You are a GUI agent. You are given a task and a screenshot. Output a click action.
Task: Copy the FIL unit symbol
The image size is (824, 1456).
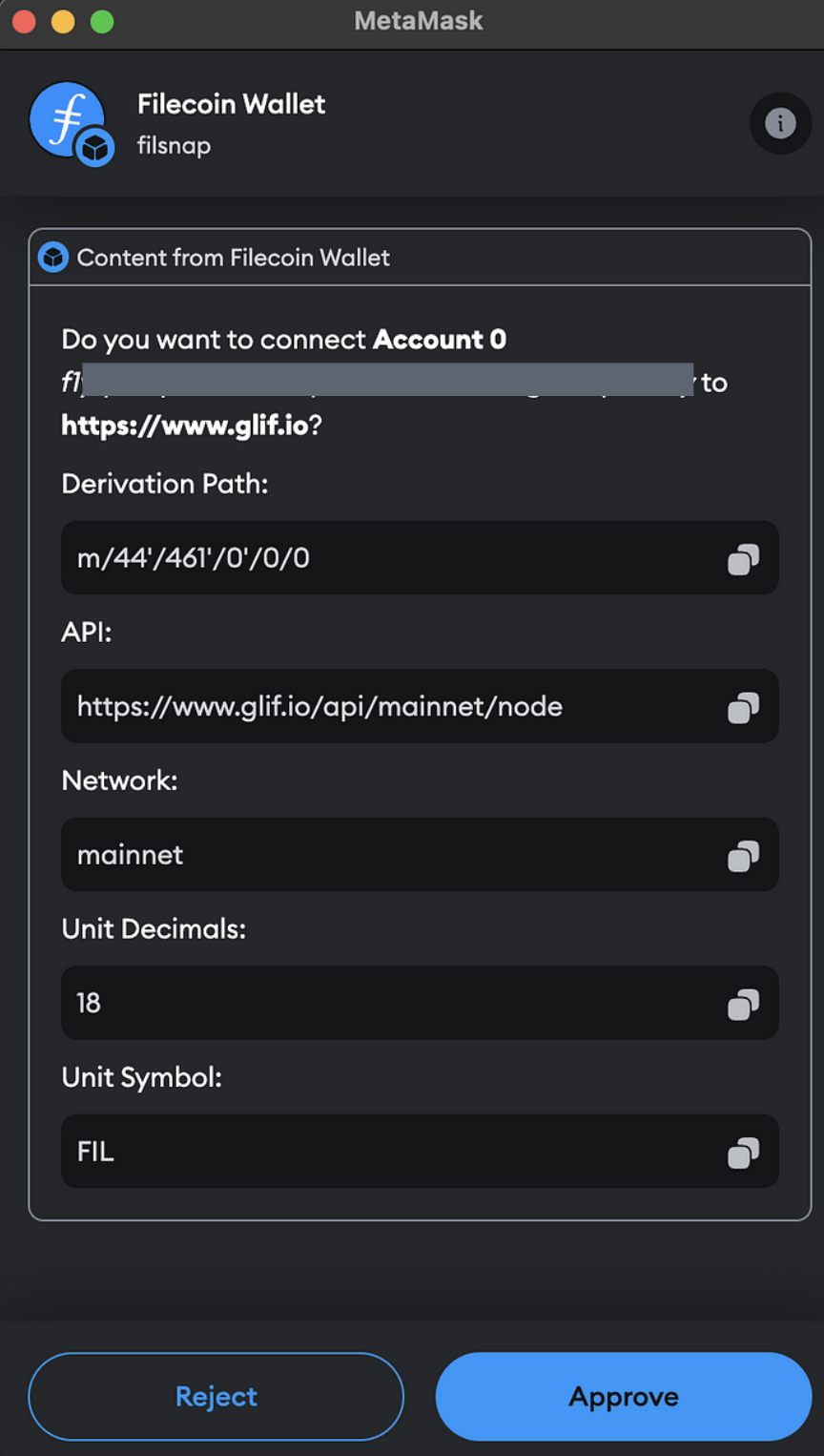pos(743,1152)
